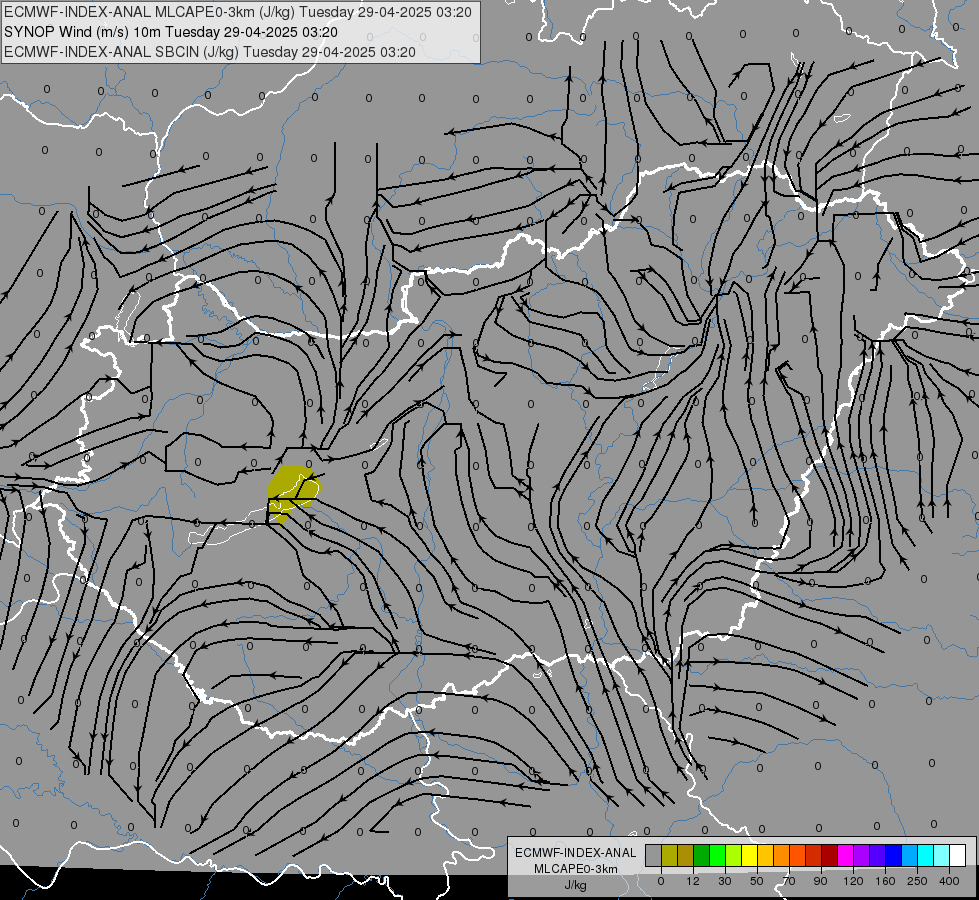Click the J/kg unit label in legend

coord(576,885)
